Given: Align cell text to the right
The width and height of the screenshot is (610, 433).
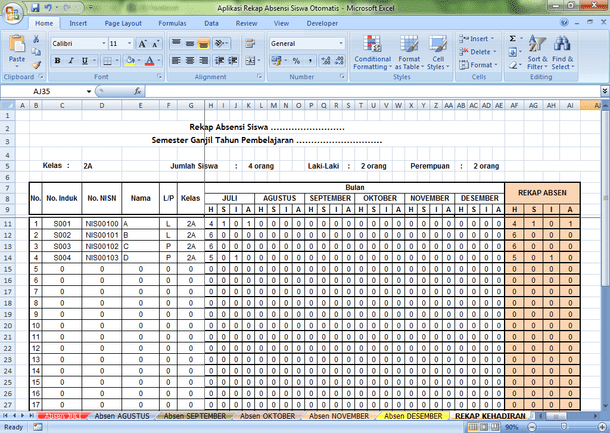Looking at the screenshot, I should pyautogui.click(x=203, y=60).
